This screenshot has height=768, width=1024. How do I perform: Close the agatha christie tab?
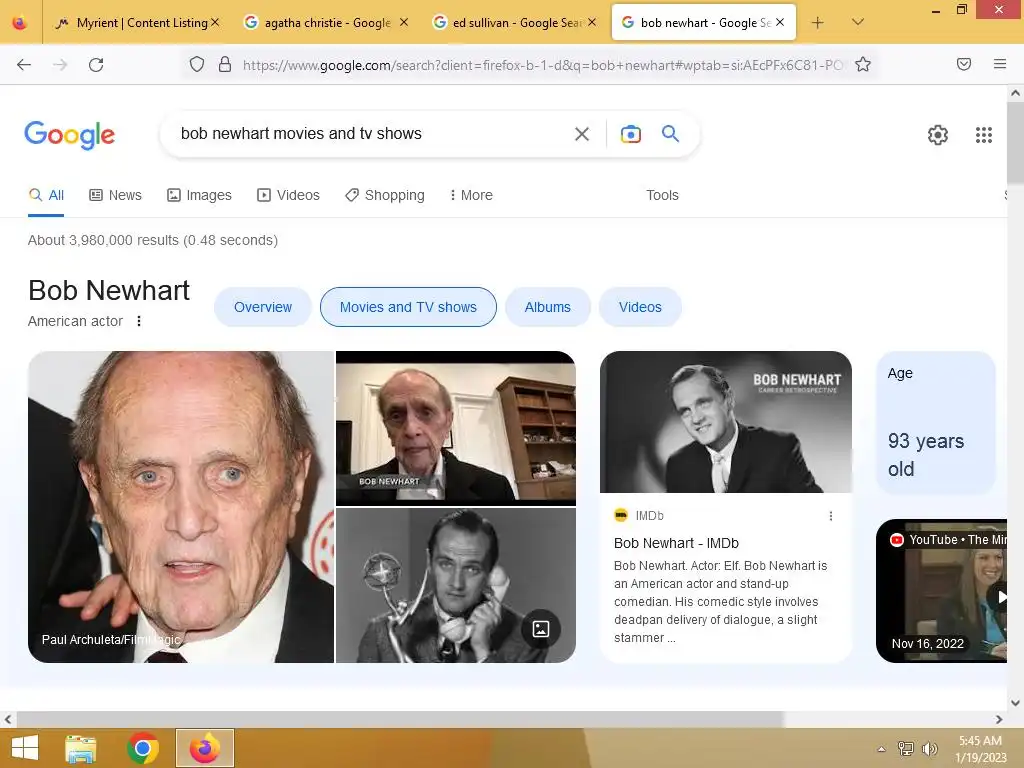[404, 22]
